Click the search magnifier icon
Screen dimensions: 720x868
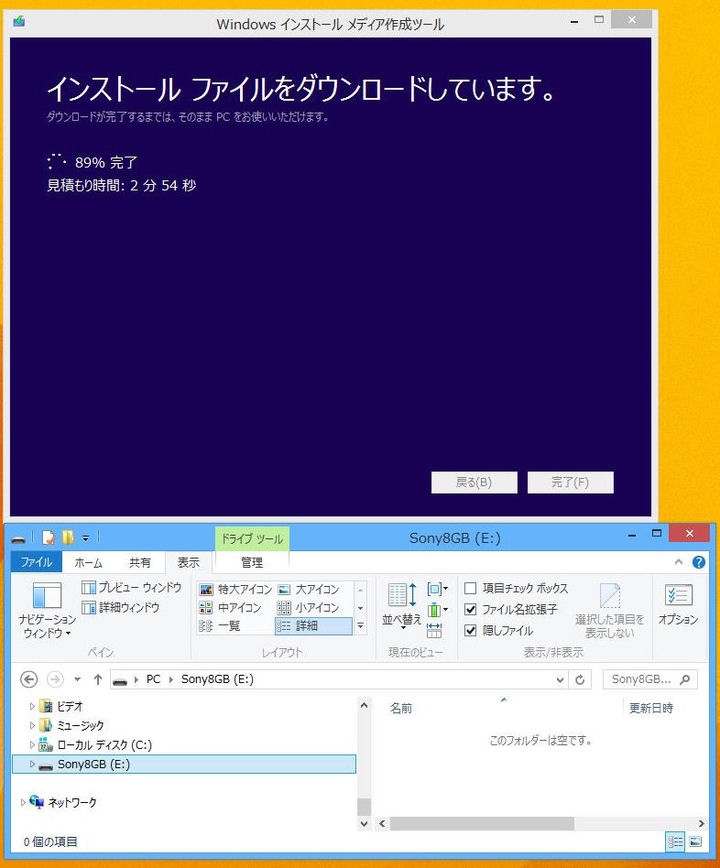pos(685,679)
